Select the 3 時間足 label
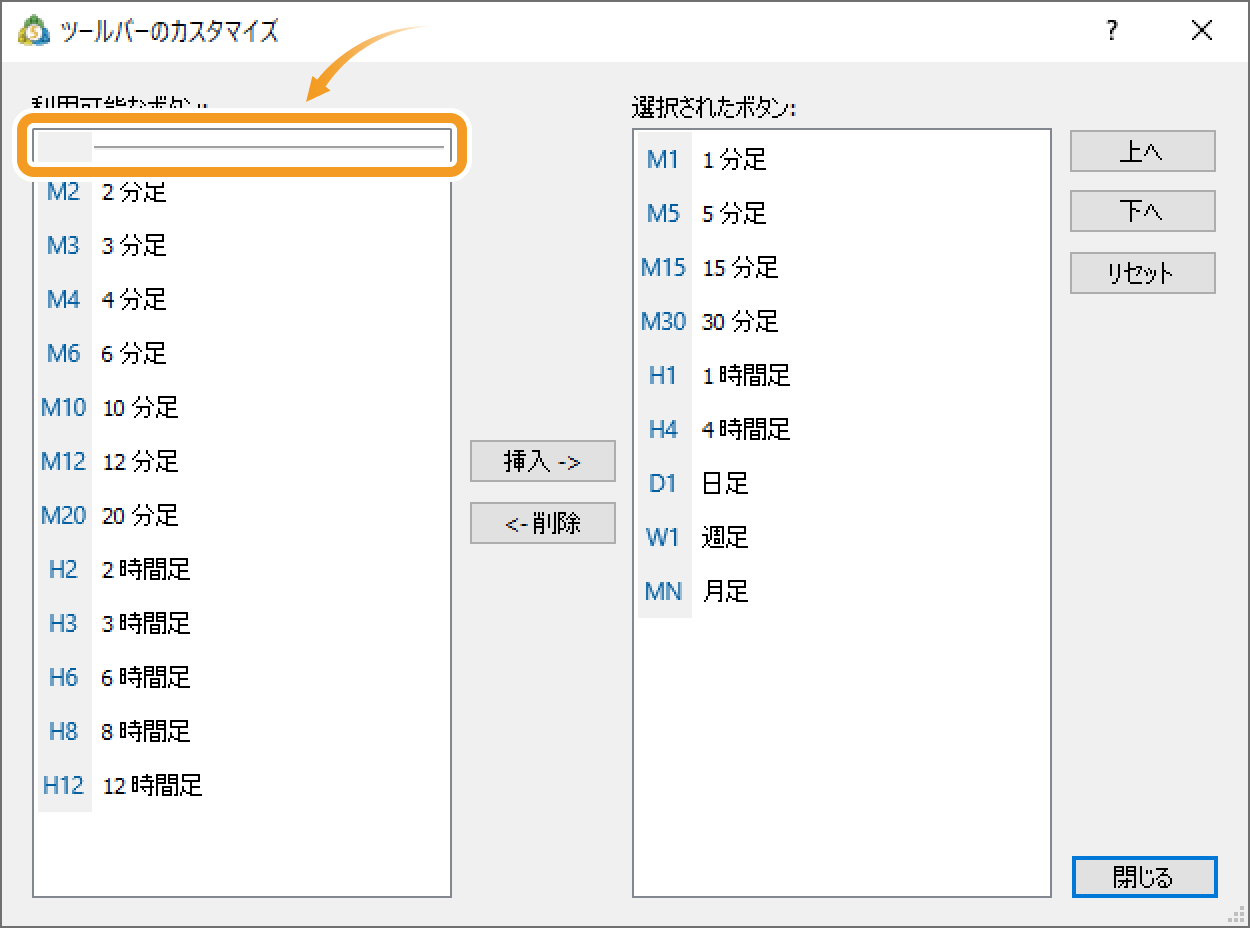Viewport: 1250px width, 928px height. coord(146,623)
